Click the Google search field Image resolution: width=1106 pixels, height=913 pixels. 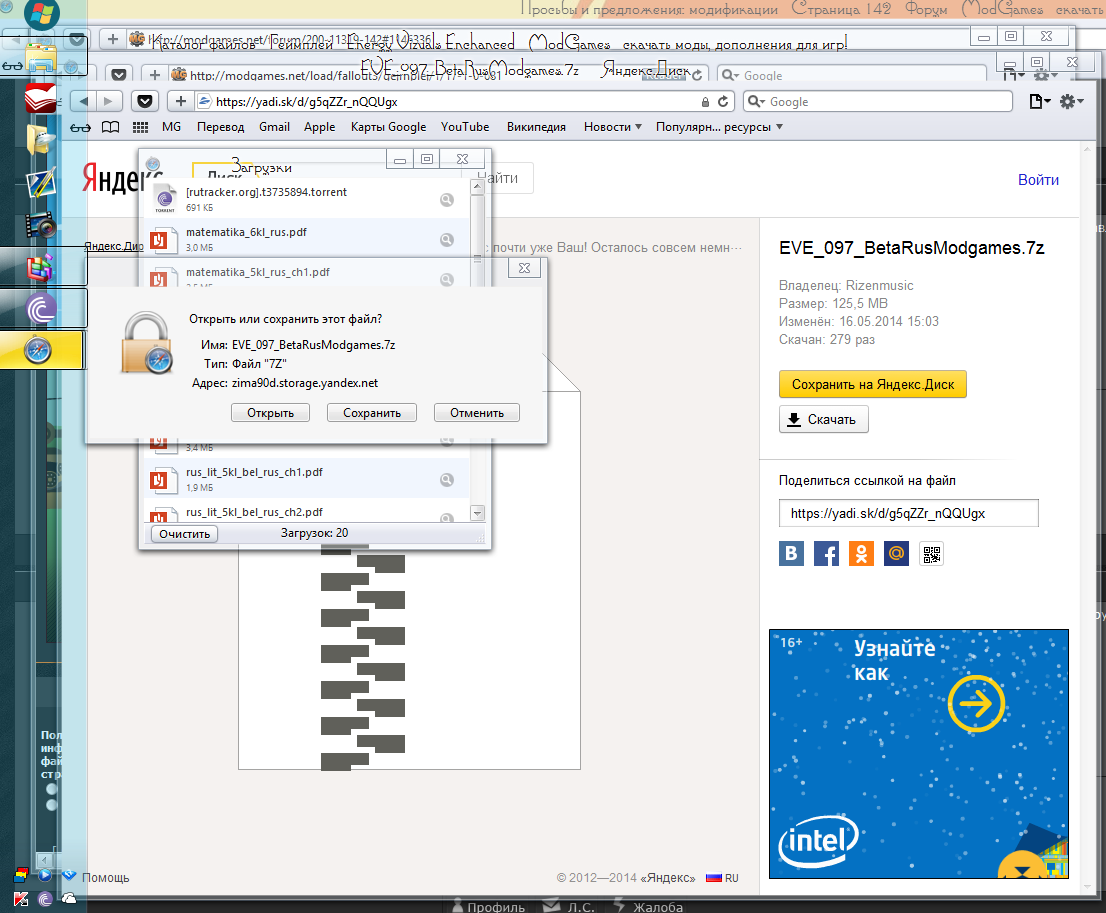878,102
